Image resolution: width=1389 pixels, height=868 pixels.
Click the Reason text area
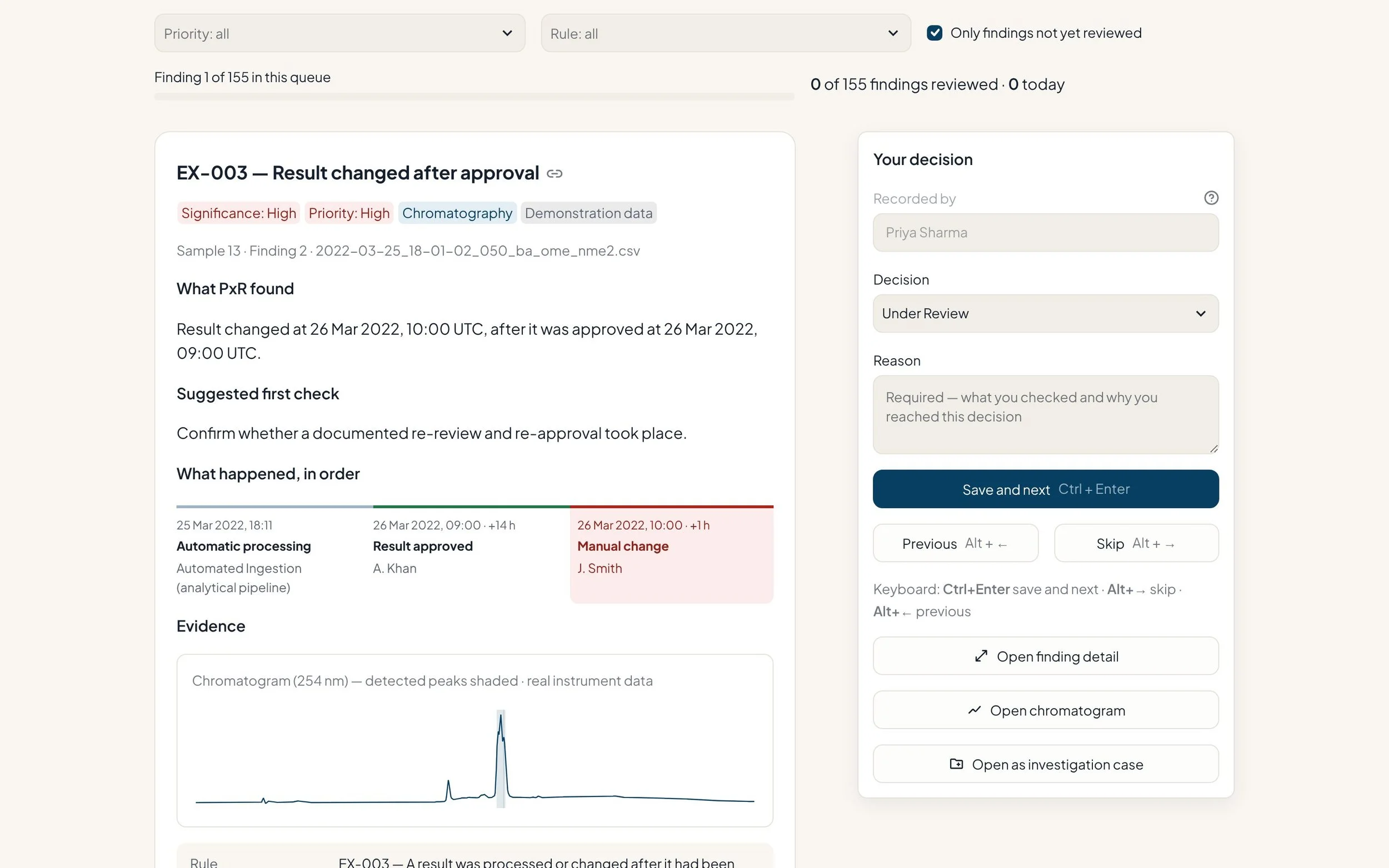[x=1045, y=414]
